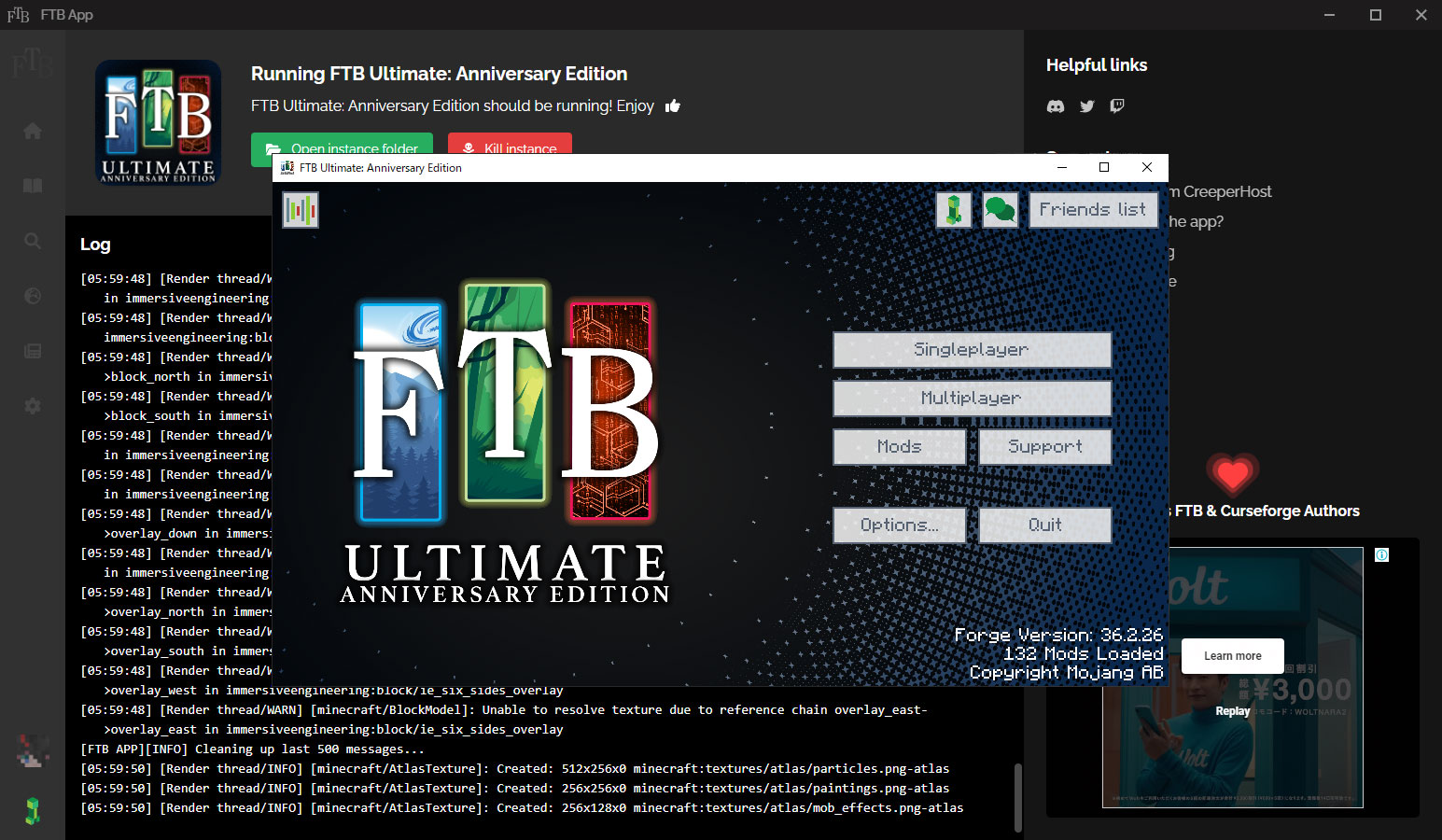Open the news icon in the sidebar
Image resolution: width=1442 pixels, height=840 pixels.
[x=33, y=351]
